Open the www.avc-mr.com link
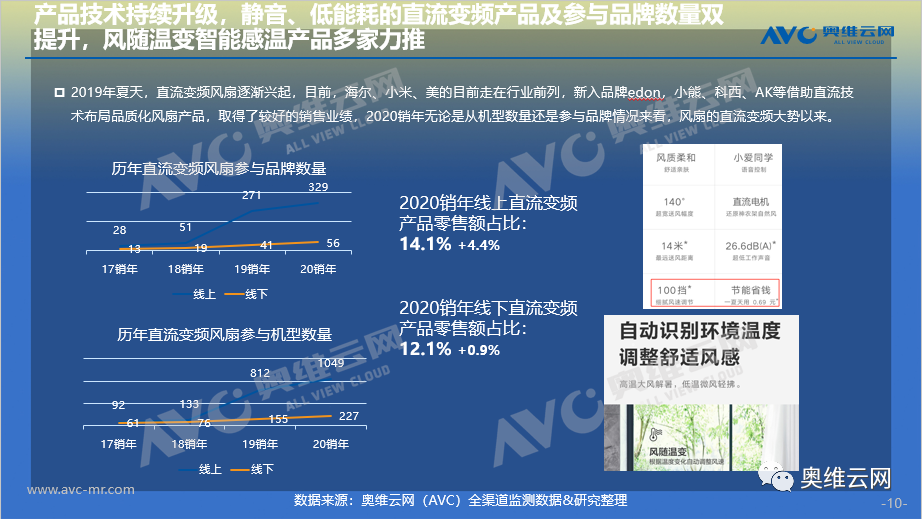Viewport: 922px width, 519px height. 81,490
